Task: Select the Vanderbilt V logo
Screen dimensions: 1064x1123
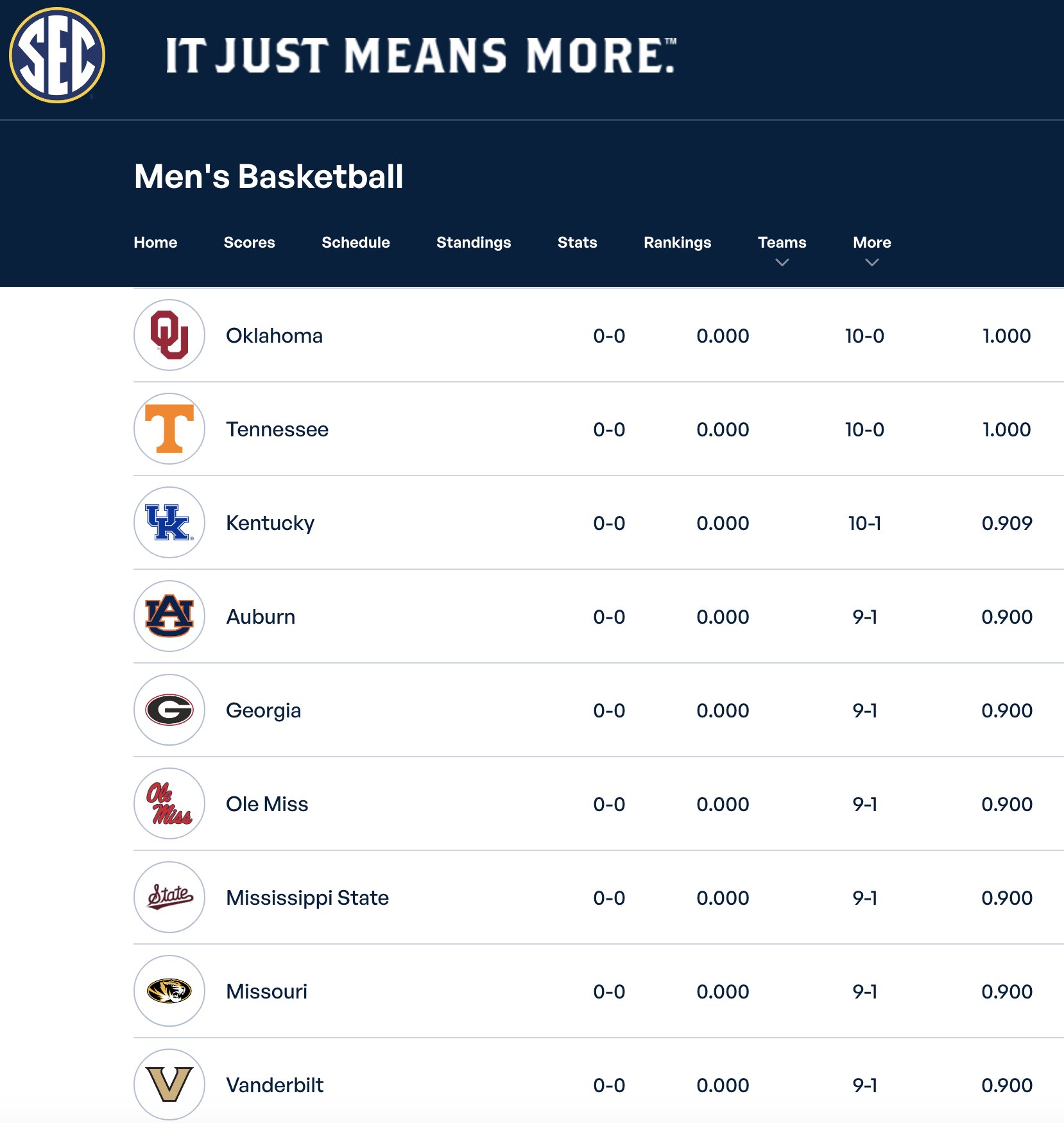Action: coord(169,1084)
